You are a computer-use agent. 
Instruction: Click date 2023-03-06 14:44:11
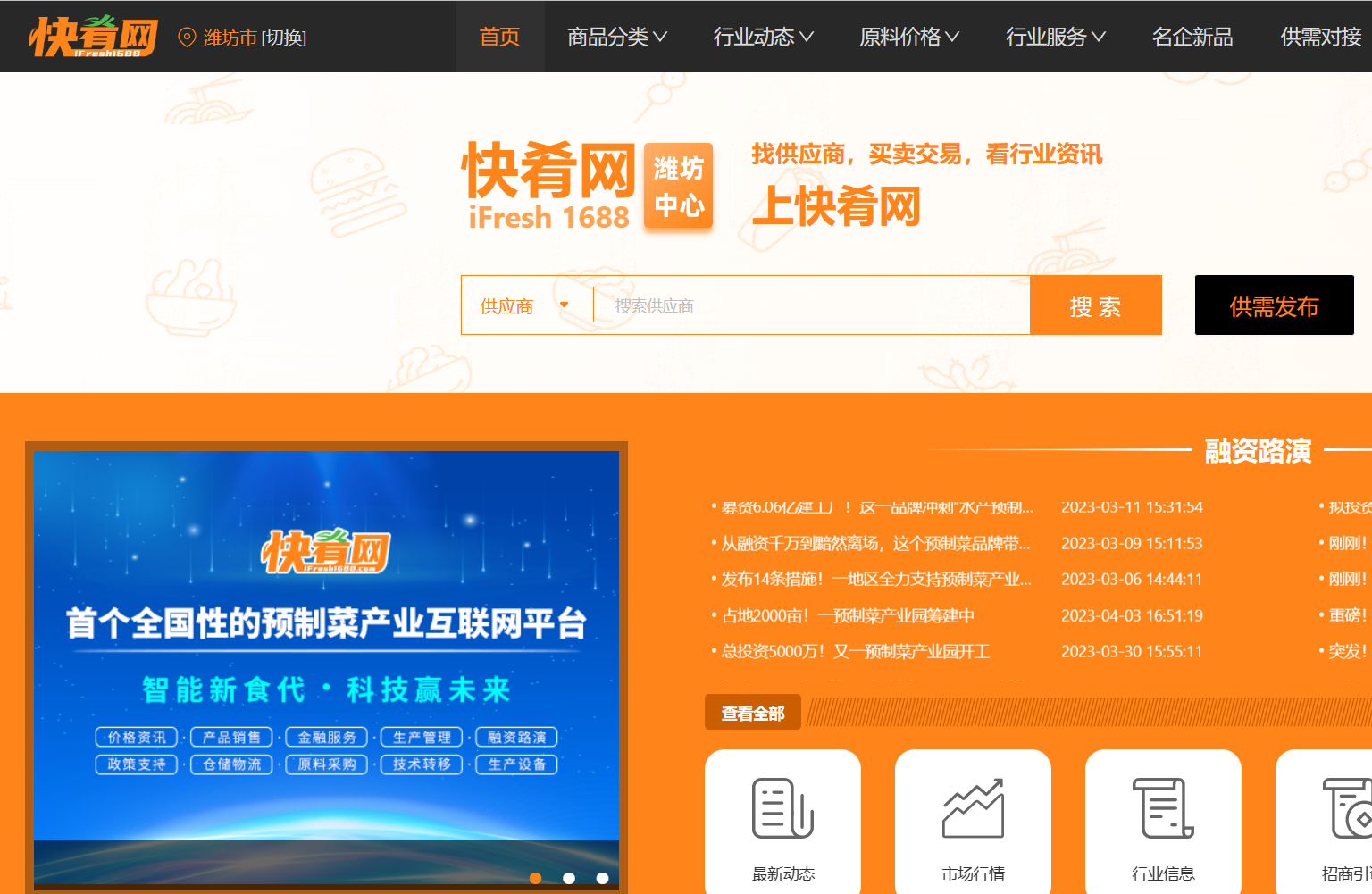[x=1132, y=579]
